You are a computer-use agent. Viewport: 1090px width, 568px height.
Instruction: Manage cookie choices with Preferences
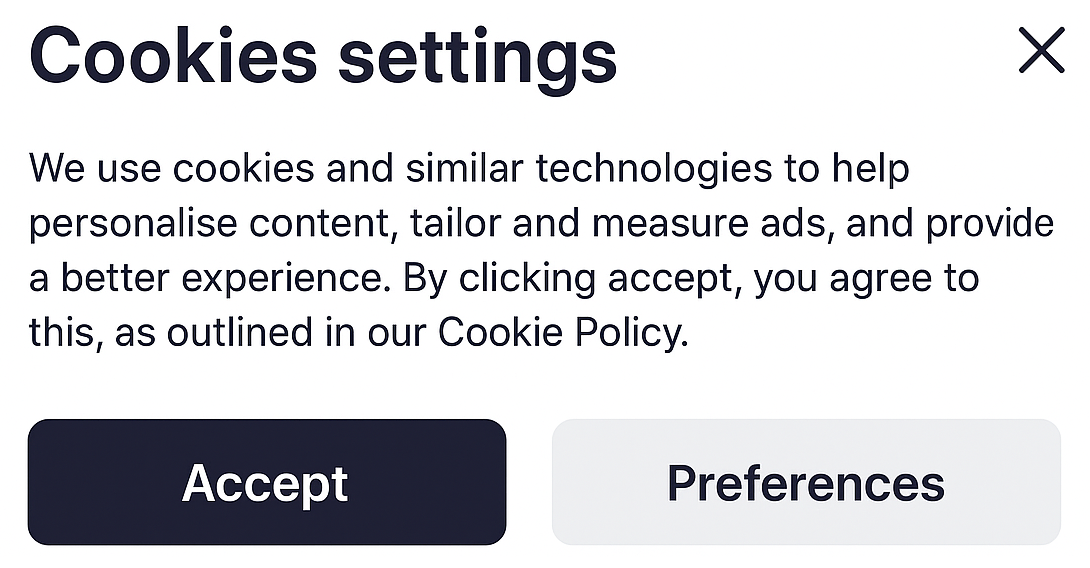click(x=805, y=483)
